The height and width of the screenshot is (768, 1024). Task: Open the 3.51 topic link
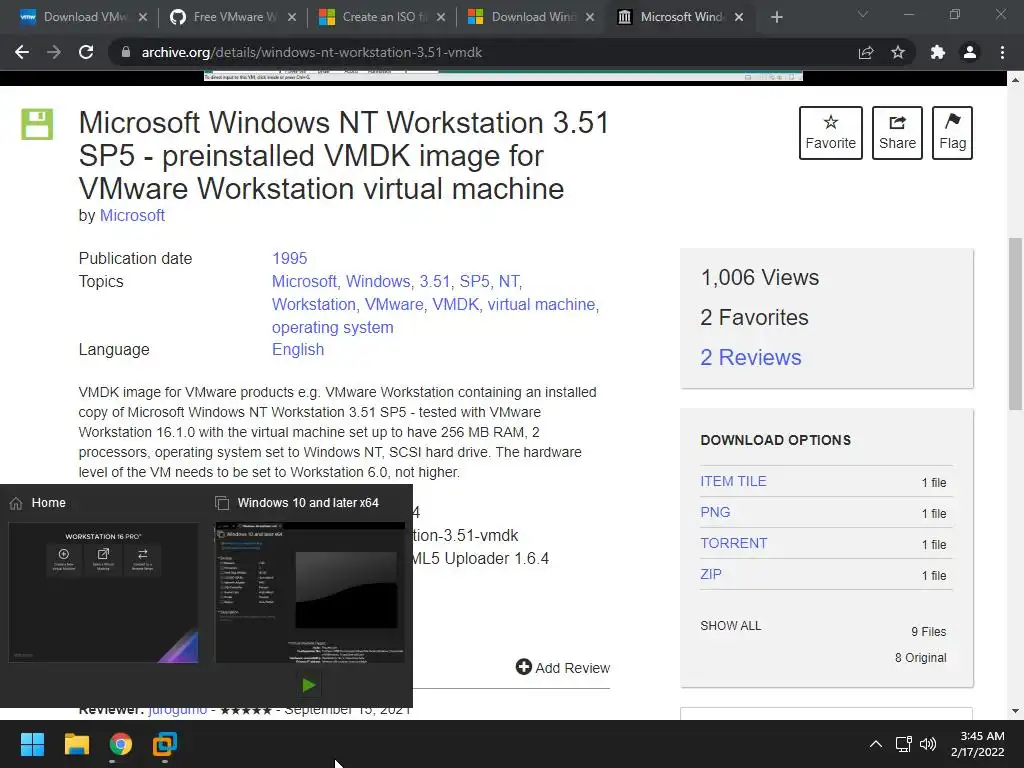[x=435, y=281]
